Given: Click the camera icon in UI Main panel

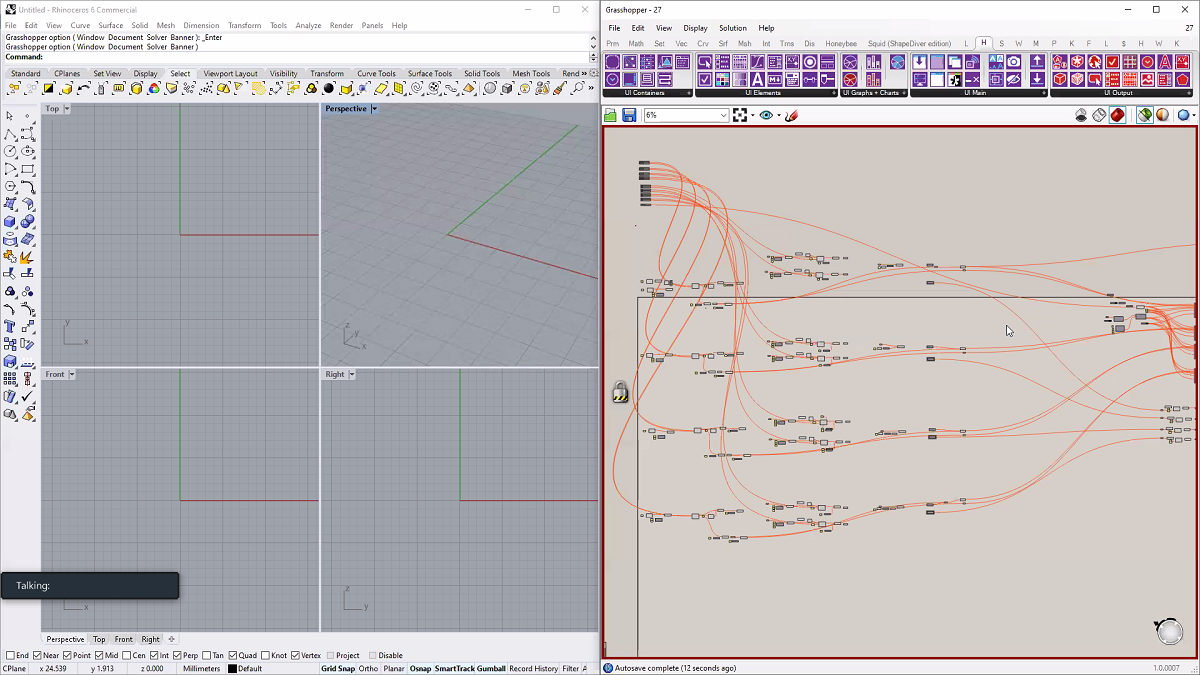Looking at the screenshot, I should coord(1014,62).
